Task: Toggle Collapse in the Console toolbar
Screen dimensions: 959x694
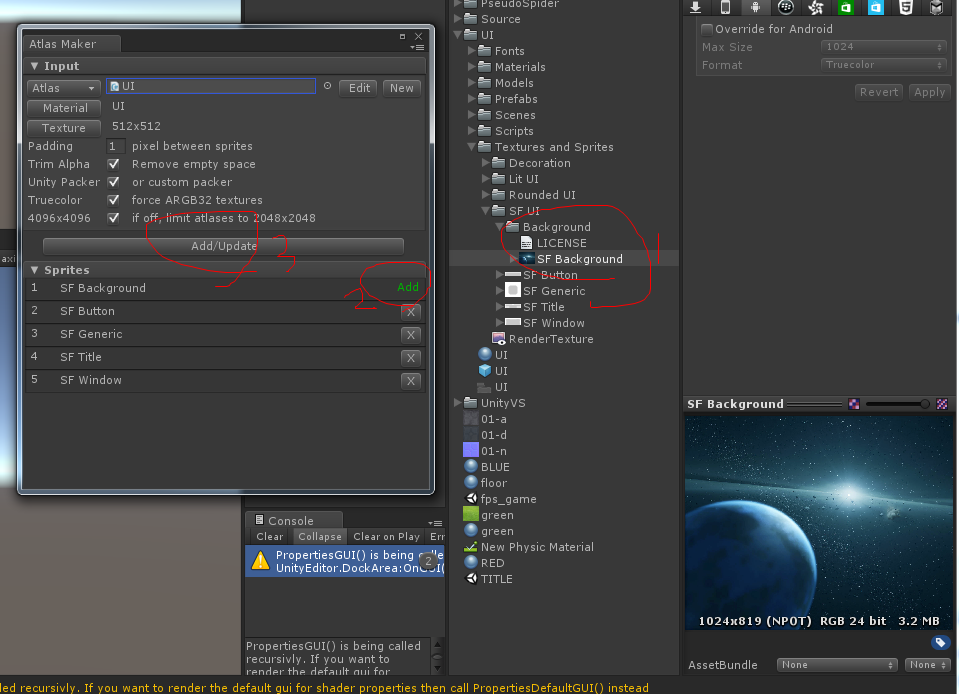Action: (319, 536)
